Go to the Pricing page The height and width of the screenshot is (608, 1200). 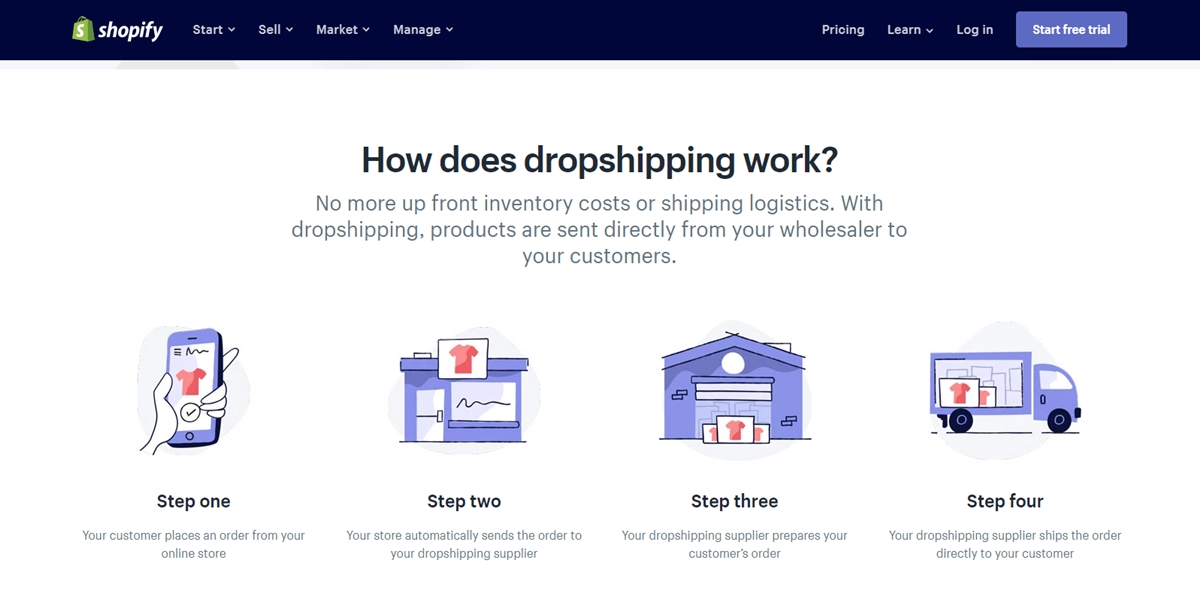click(x=843, y=30)
